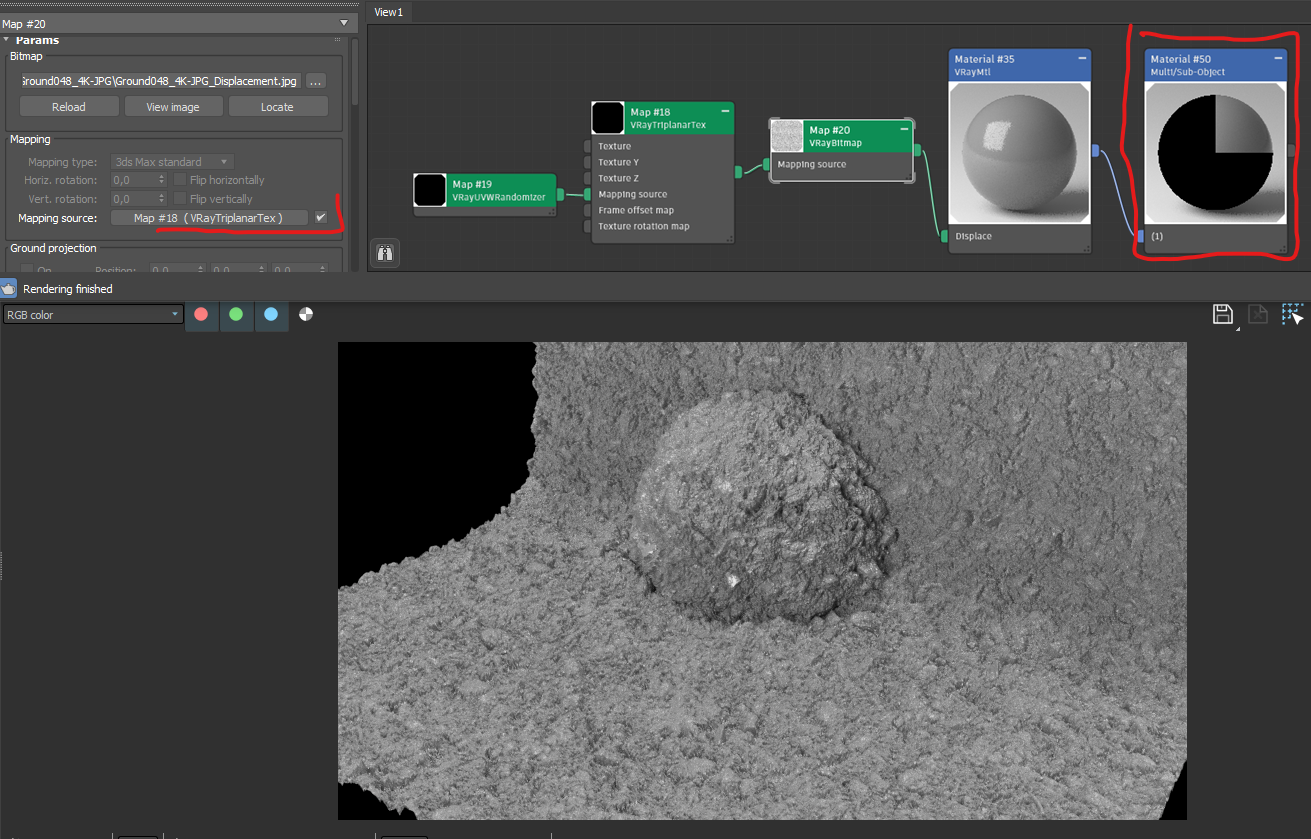Image resolution: width=1311 pixels, height=839 pixels.
Task: Collapse the Material #50 node minus icon
Action: [1278, 59]
